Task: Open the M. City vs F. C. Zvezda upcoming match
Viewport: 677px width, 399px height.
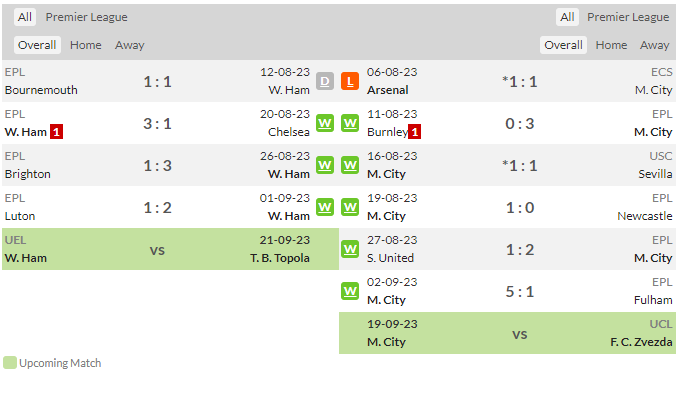Action: pos(507,333)
